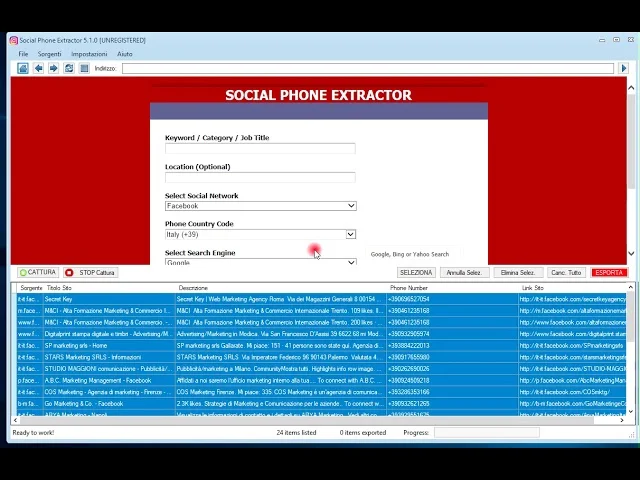Open the Sorgenti menu

49,54
